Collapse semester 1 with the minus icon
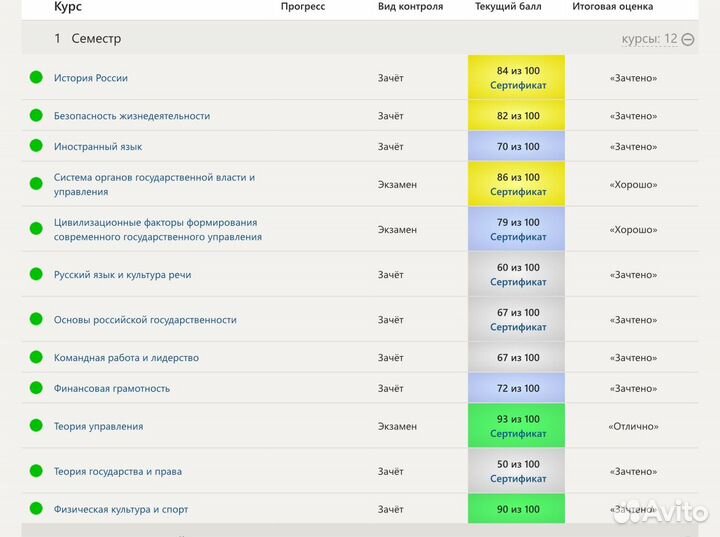This screenshot has height=537, width=720. point(688,39)
